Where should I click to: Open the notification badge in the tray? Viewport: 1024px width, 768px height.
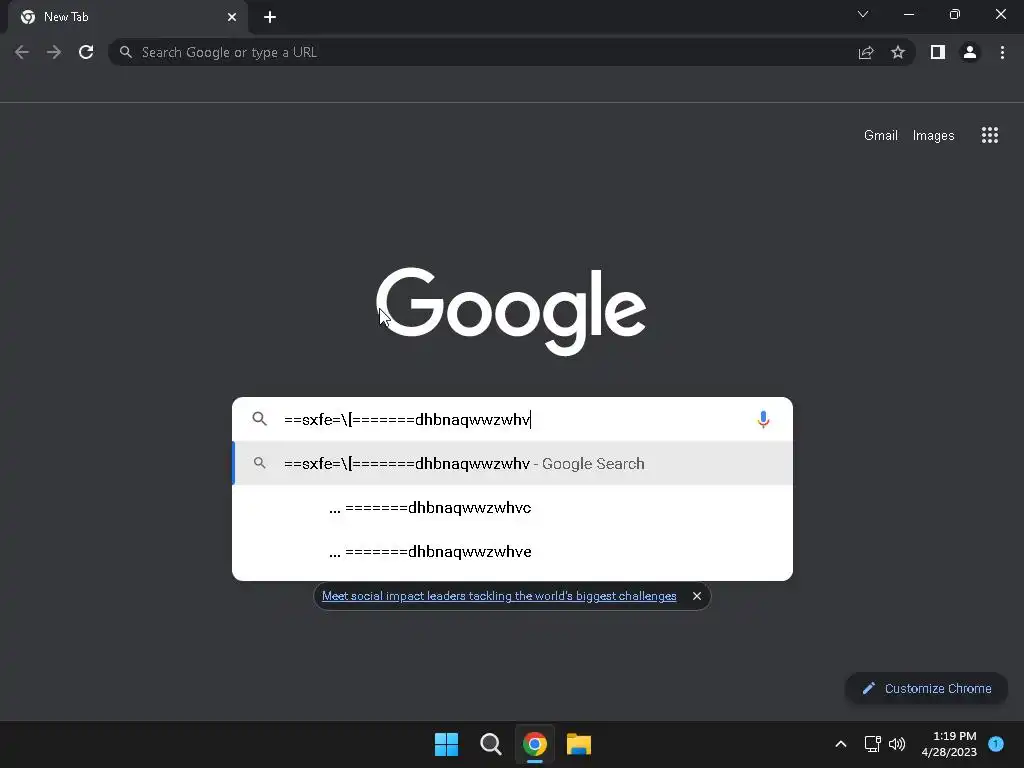(996, 744)
